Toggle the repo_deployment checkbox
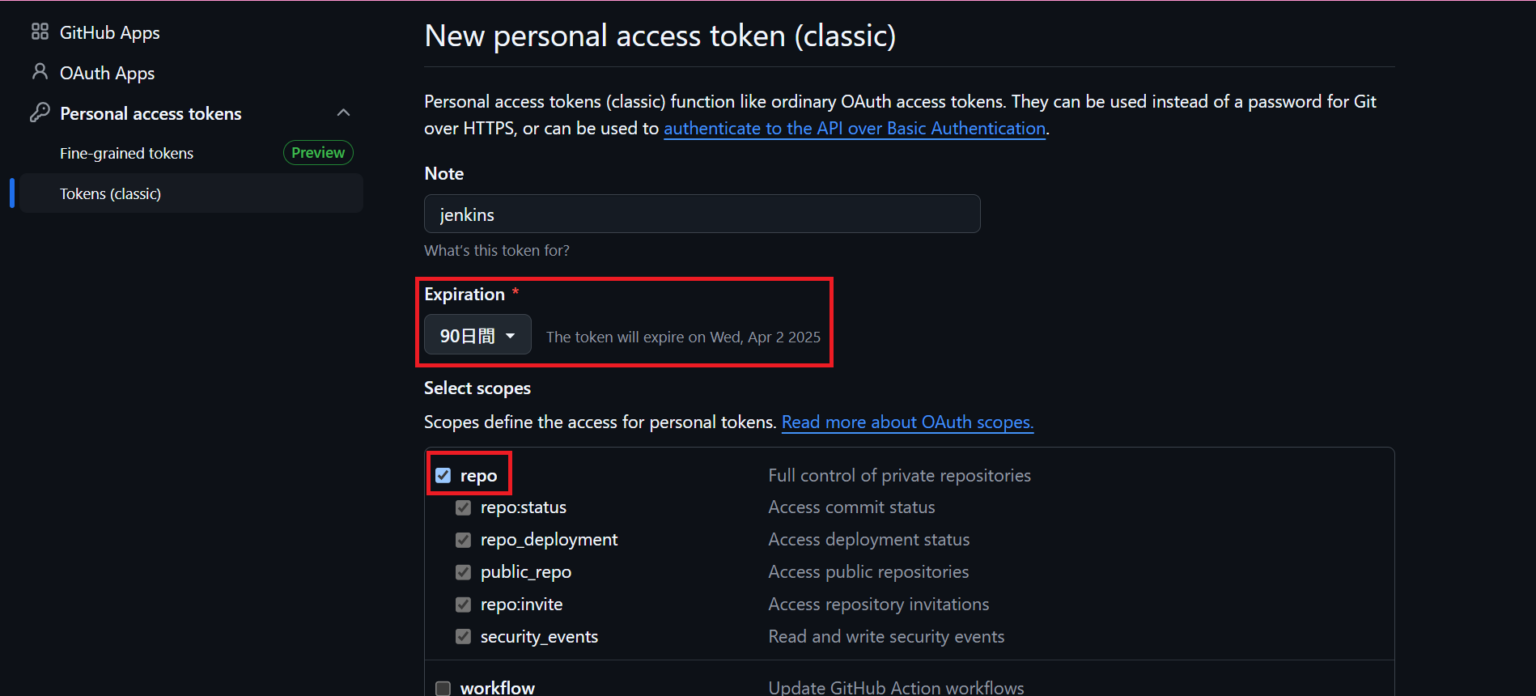 463,540
